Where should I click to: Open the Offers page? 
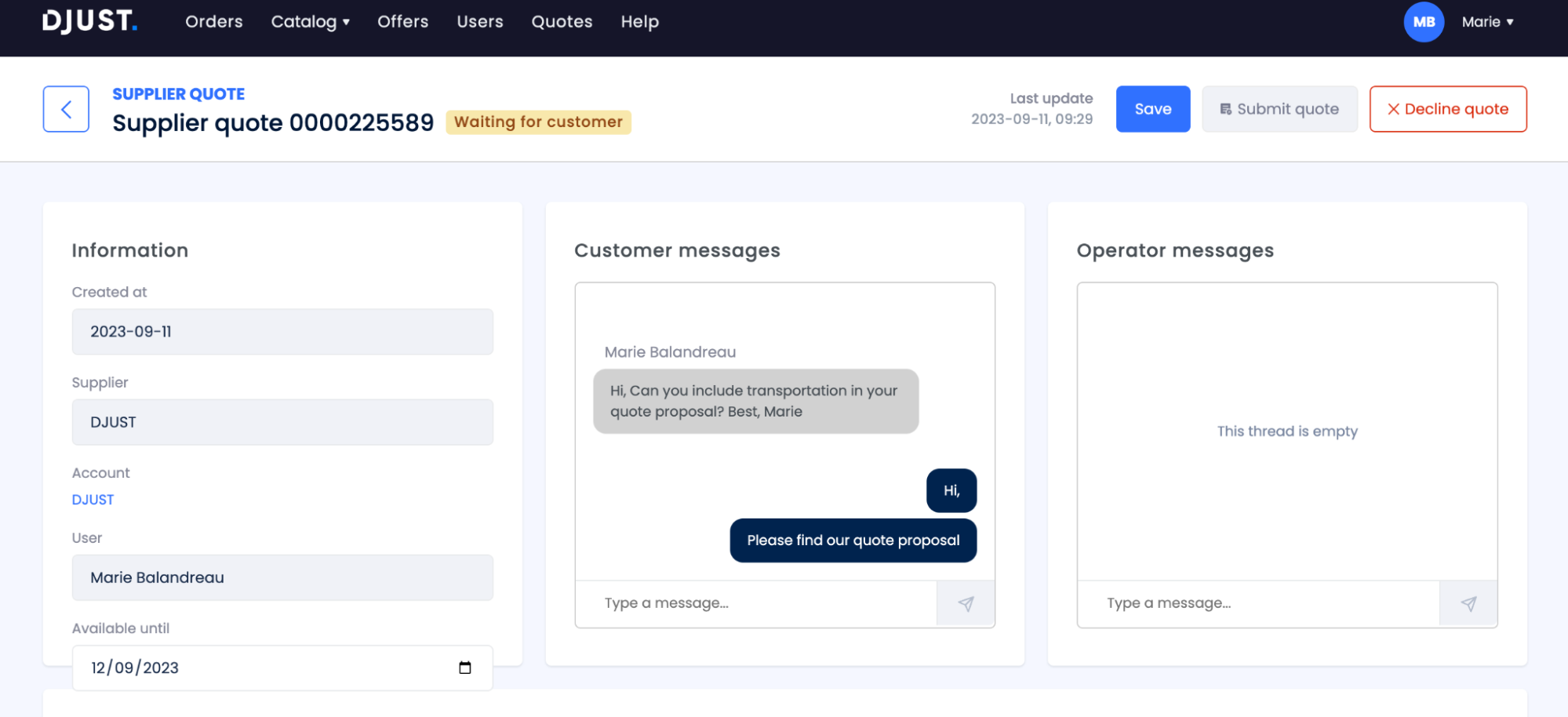[x=402, y=22]
